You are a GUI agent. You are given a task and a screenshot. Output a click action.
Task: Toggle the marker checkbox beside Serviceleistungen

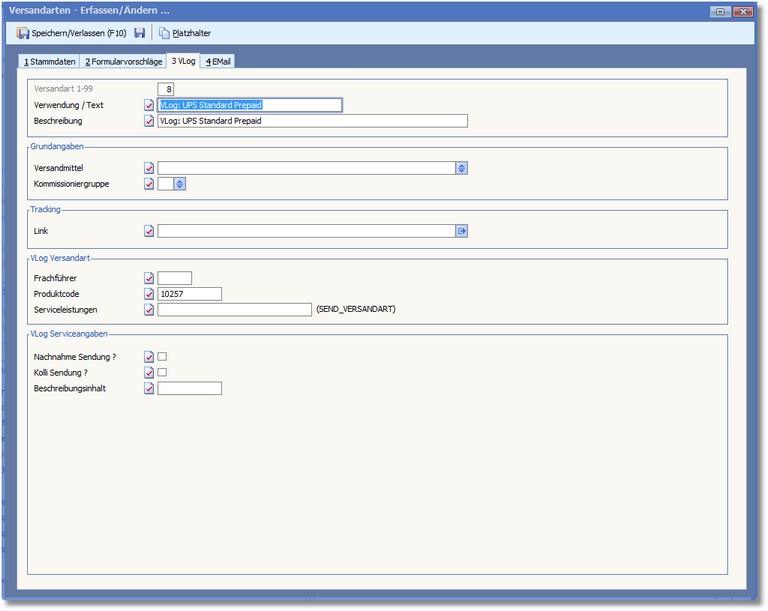(x=149, y=310)
